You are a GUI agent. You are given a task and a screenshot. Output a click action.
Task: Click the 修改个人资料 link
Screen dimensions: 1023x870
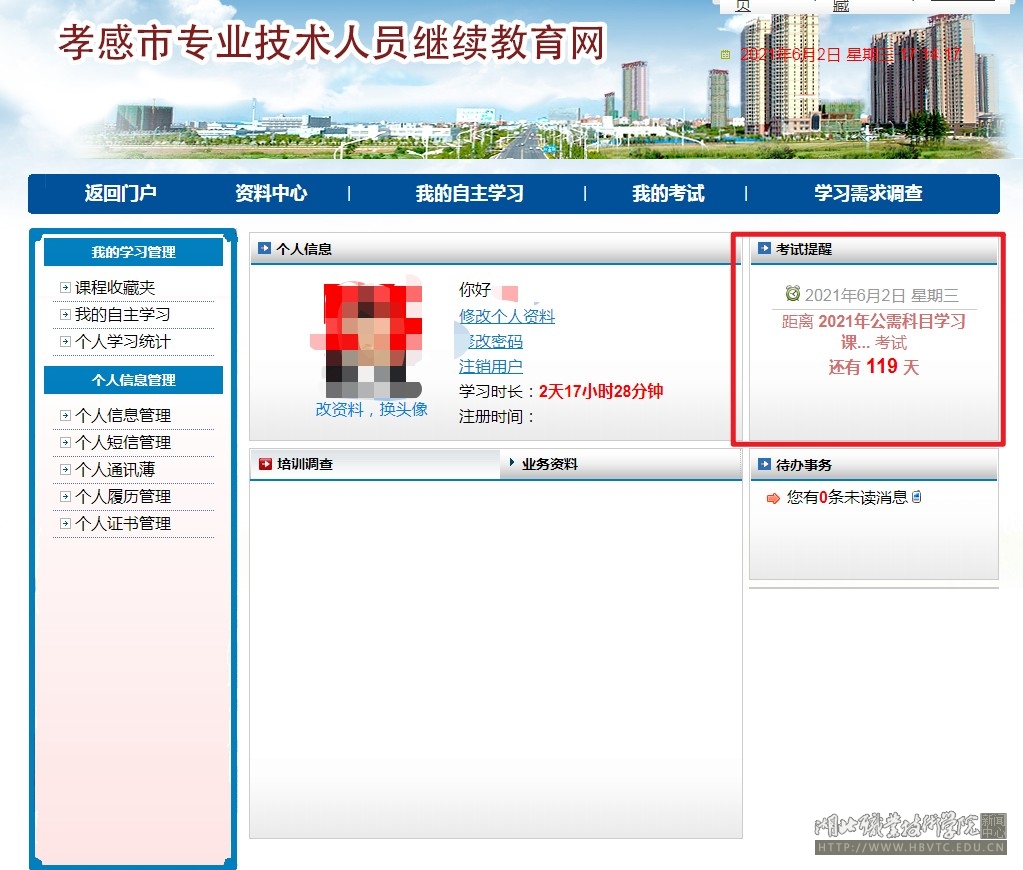pyautogui.click(x=506, y=316)
